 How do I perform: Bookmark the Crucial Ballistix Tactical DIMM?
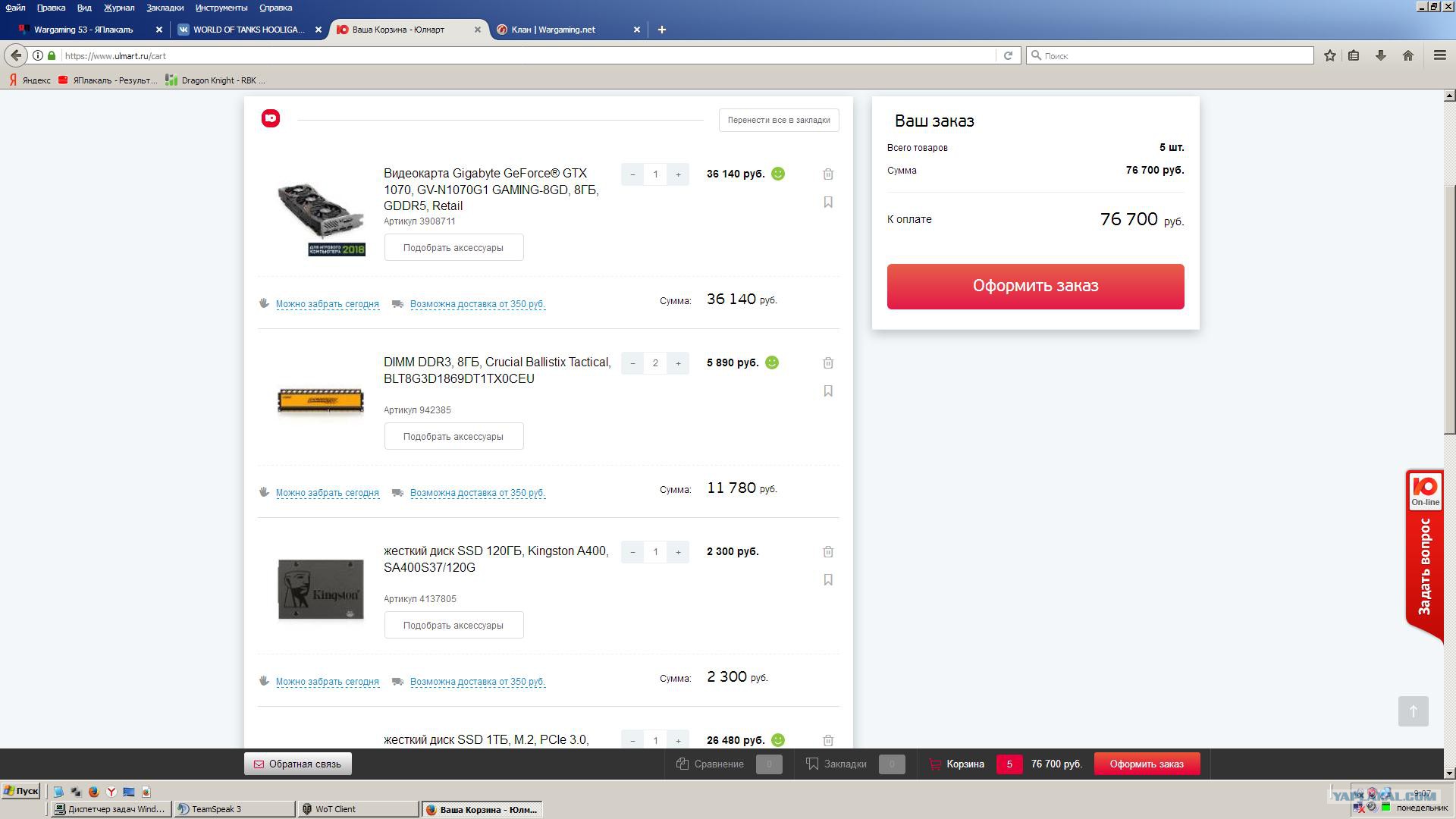828,391
